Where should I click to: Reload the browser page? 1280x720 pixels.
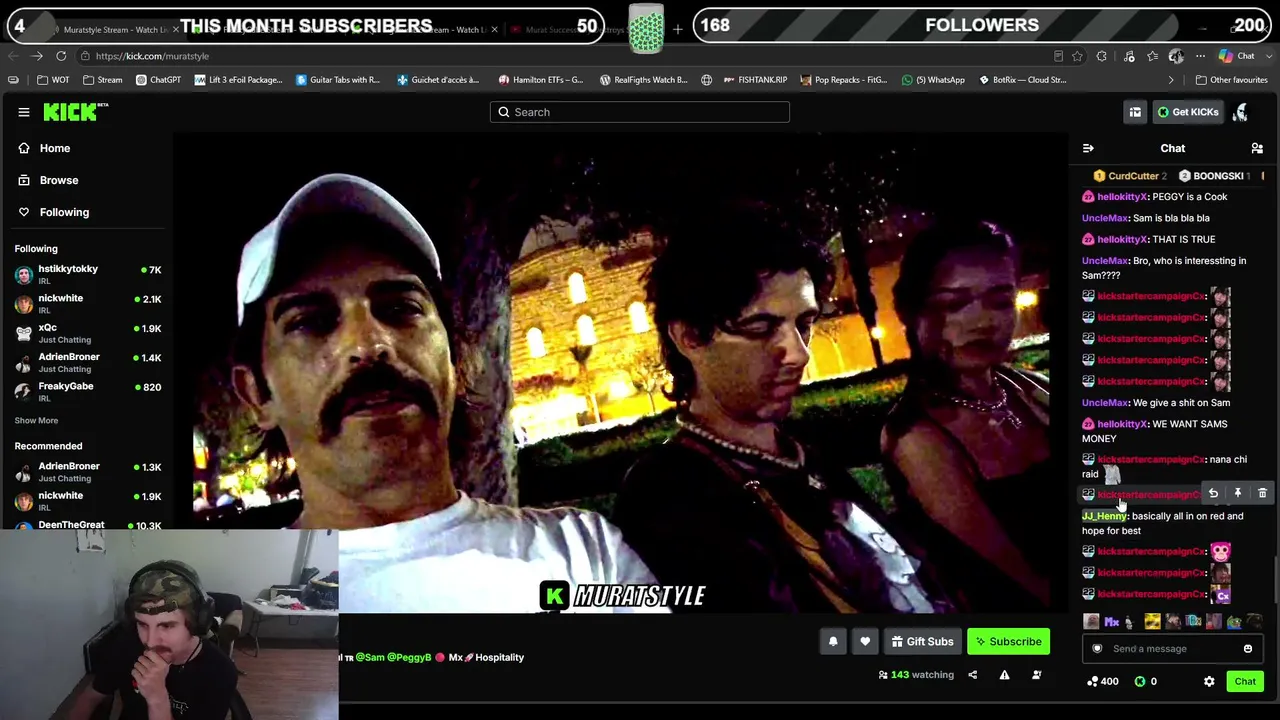(x=61, y=56)
